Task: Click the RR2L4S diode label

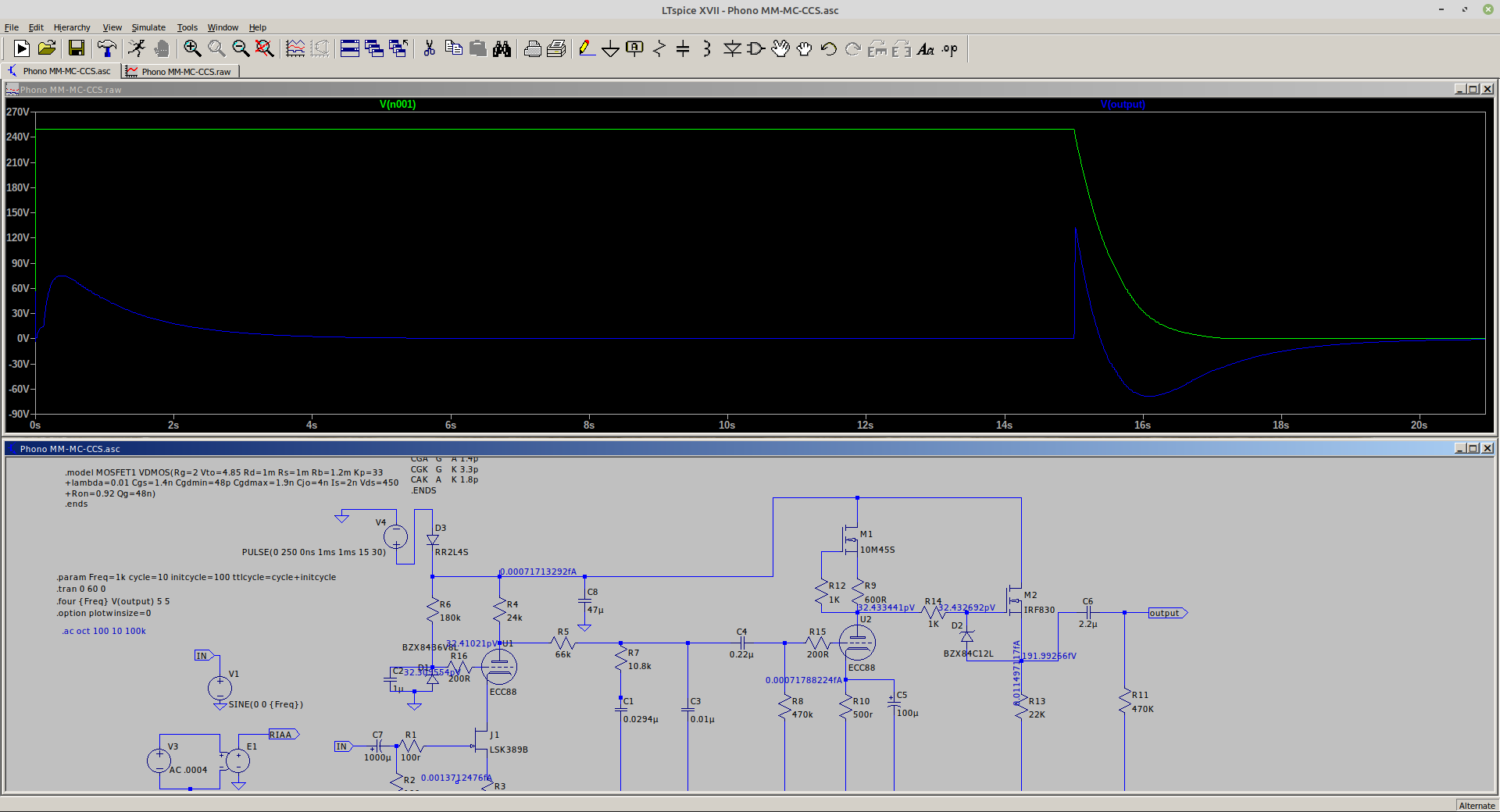Action: (x=452, y=552)
